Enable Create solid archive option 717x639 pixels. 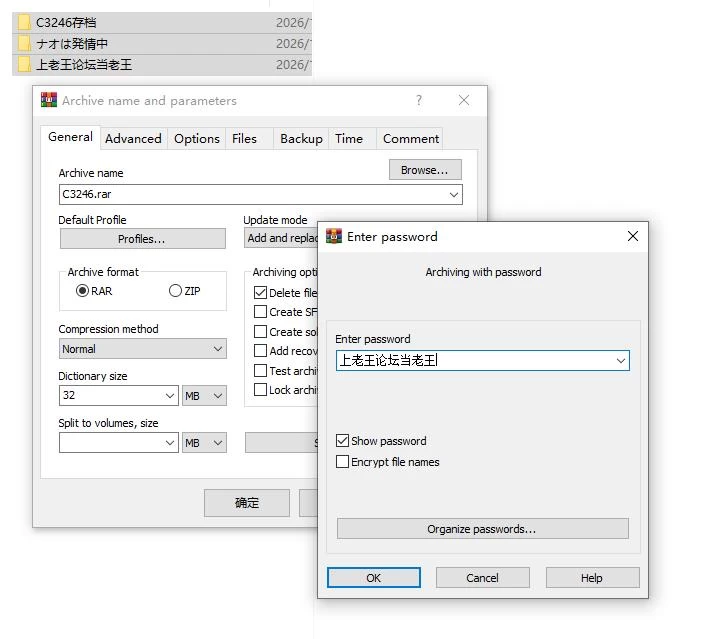point(260,332)
